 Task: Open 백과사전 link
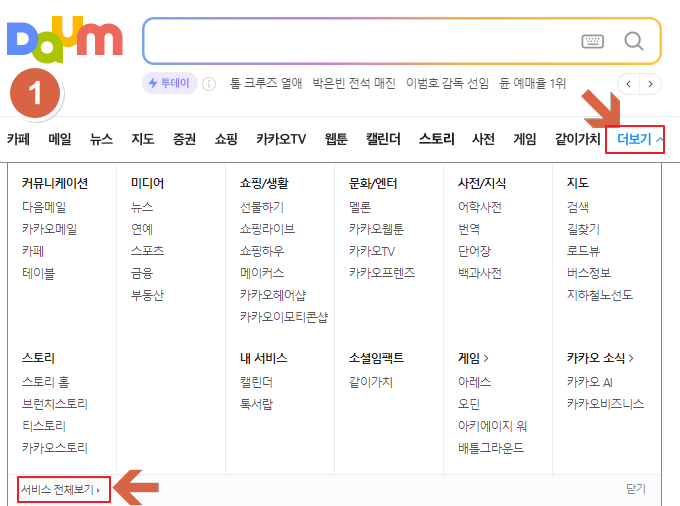pyautogui.click(x=480, y=273)
